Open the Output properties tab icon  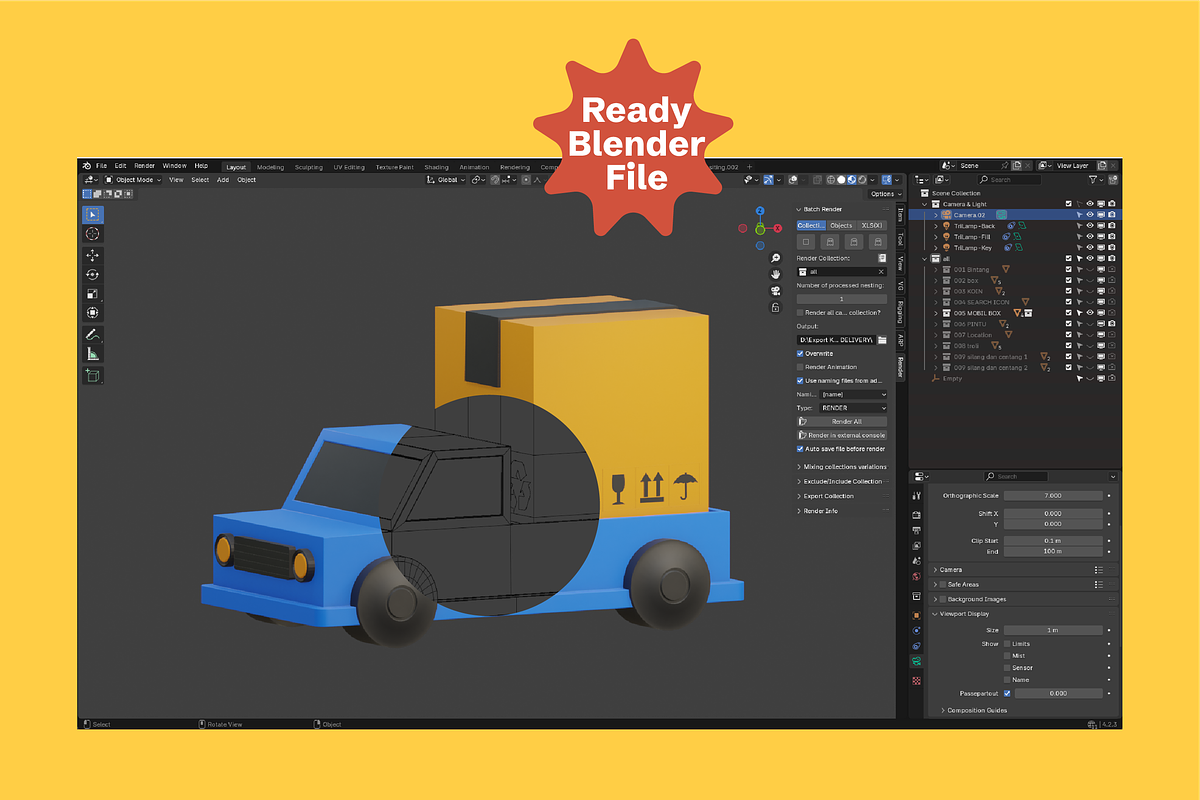coord(916,530)
